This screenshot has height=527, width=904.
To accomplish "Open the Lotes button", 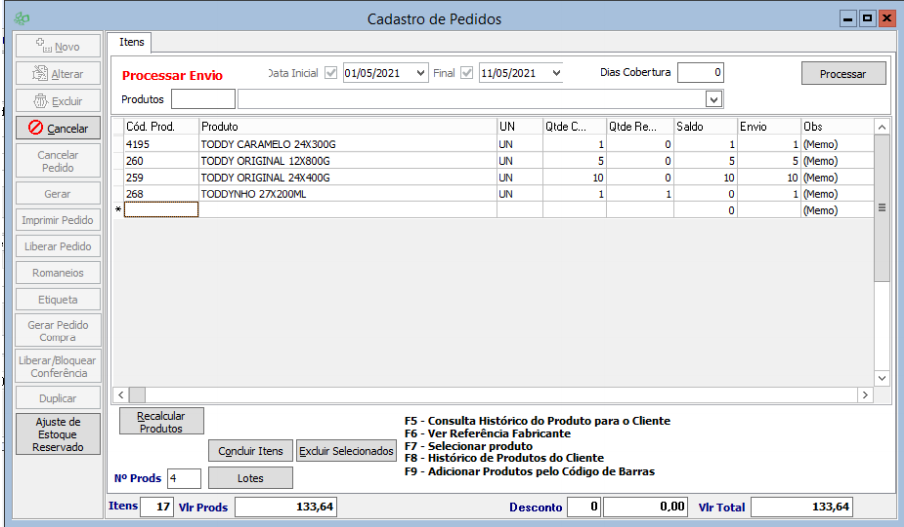I will point(251,478).
